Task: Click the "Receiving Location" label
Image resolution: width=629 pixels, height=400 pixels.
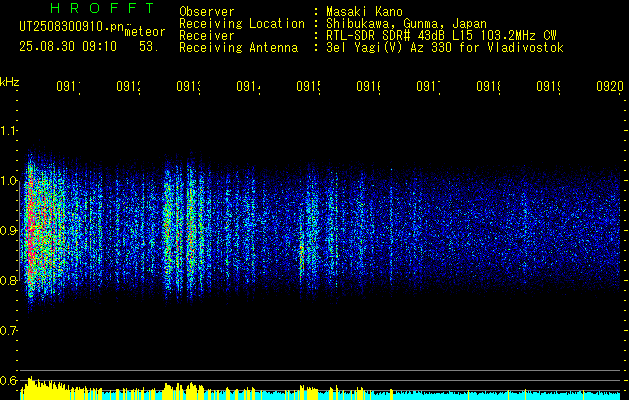Action: coord(242,24)
